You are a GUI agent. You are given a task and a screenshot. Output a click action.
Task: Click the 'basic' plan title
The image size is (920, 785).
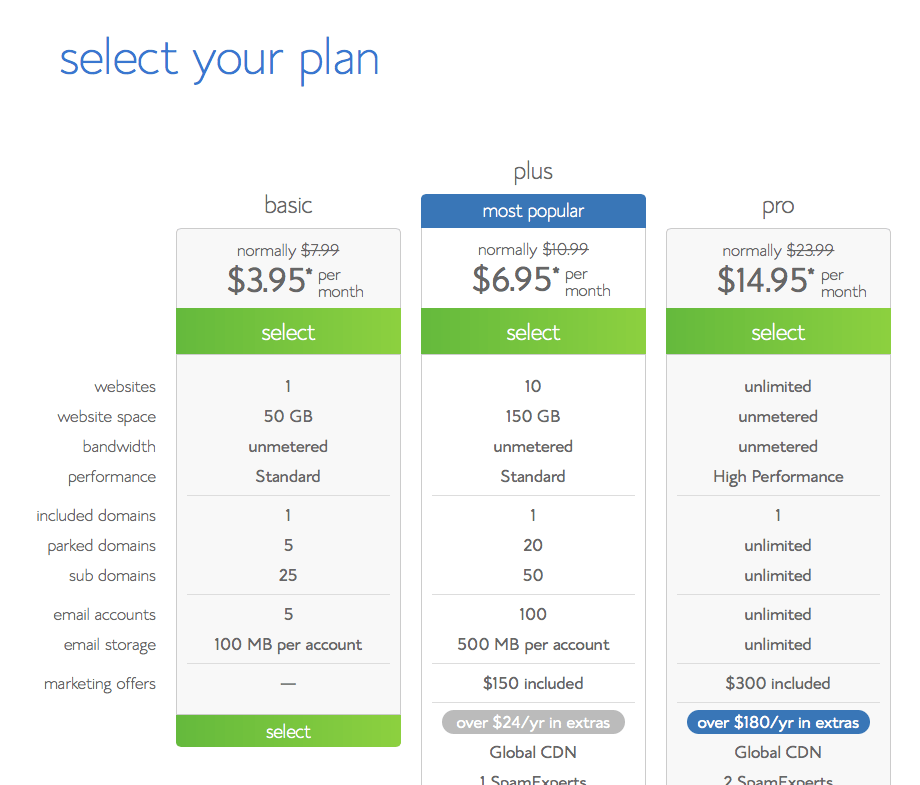pyautogui.click(x=288, y=205)
